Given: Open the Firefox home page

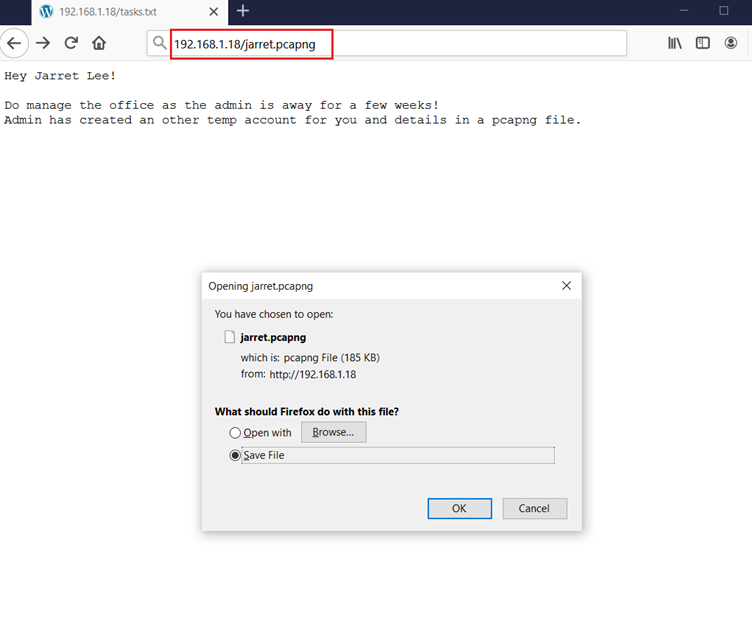Looking at the screenshot, I should [99, 43].
